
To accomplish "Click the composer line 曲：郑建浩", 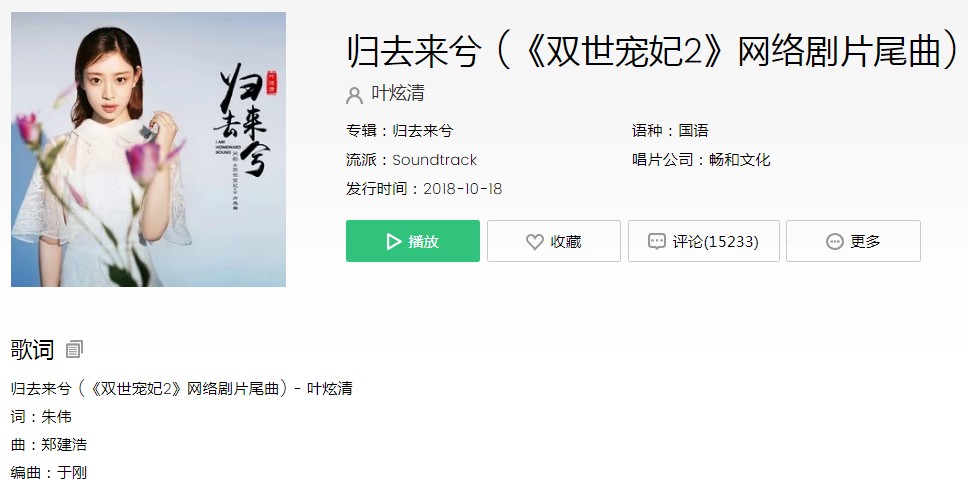I will click(x=49, y=445).
